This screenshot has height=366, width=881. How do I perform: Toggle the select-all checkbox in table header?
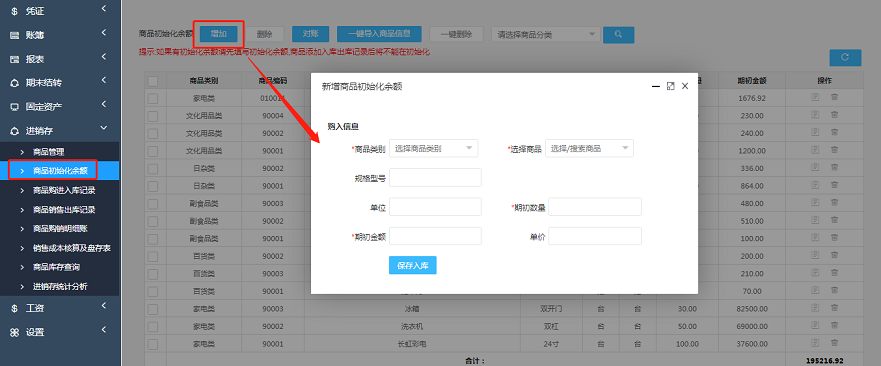153,81
